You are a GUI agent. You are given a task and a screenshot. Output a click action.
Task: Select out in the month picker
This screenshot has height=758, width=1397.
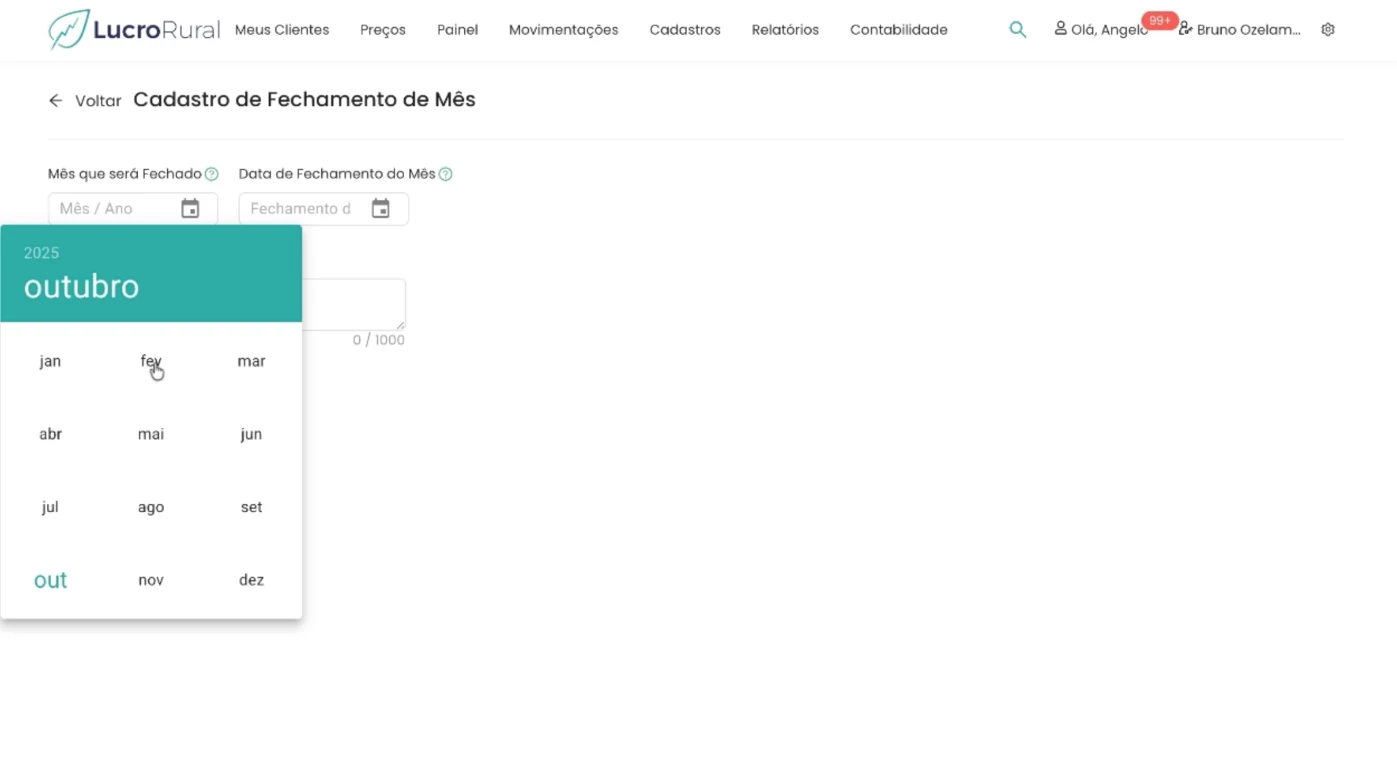coord(50,579)
